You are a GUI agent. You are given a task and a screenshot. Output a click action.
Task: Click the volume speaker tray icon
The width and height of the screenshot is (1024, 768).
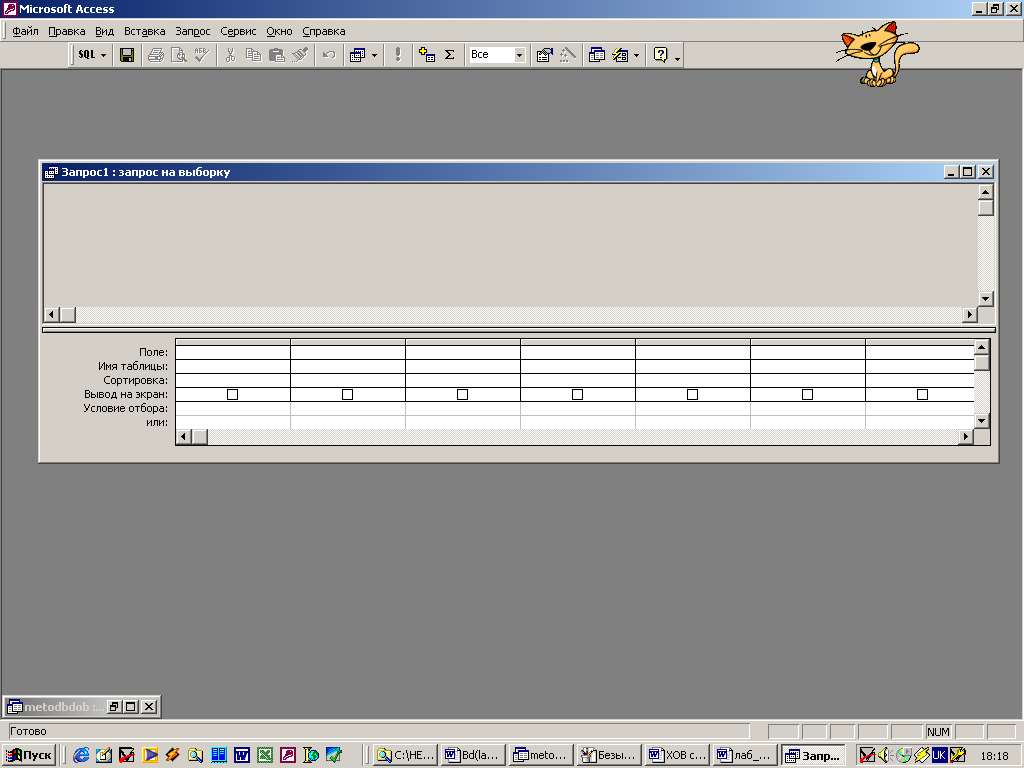coord(885,755)
